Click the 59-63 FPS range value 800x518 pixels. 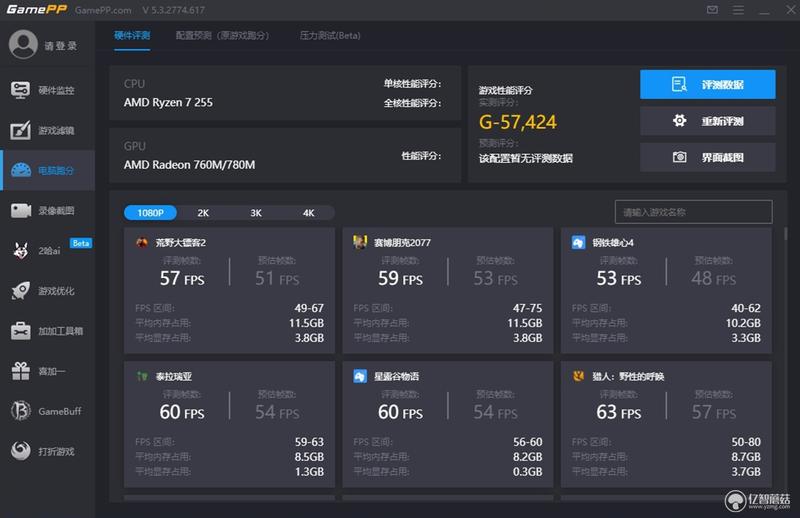tap(309, 442)
